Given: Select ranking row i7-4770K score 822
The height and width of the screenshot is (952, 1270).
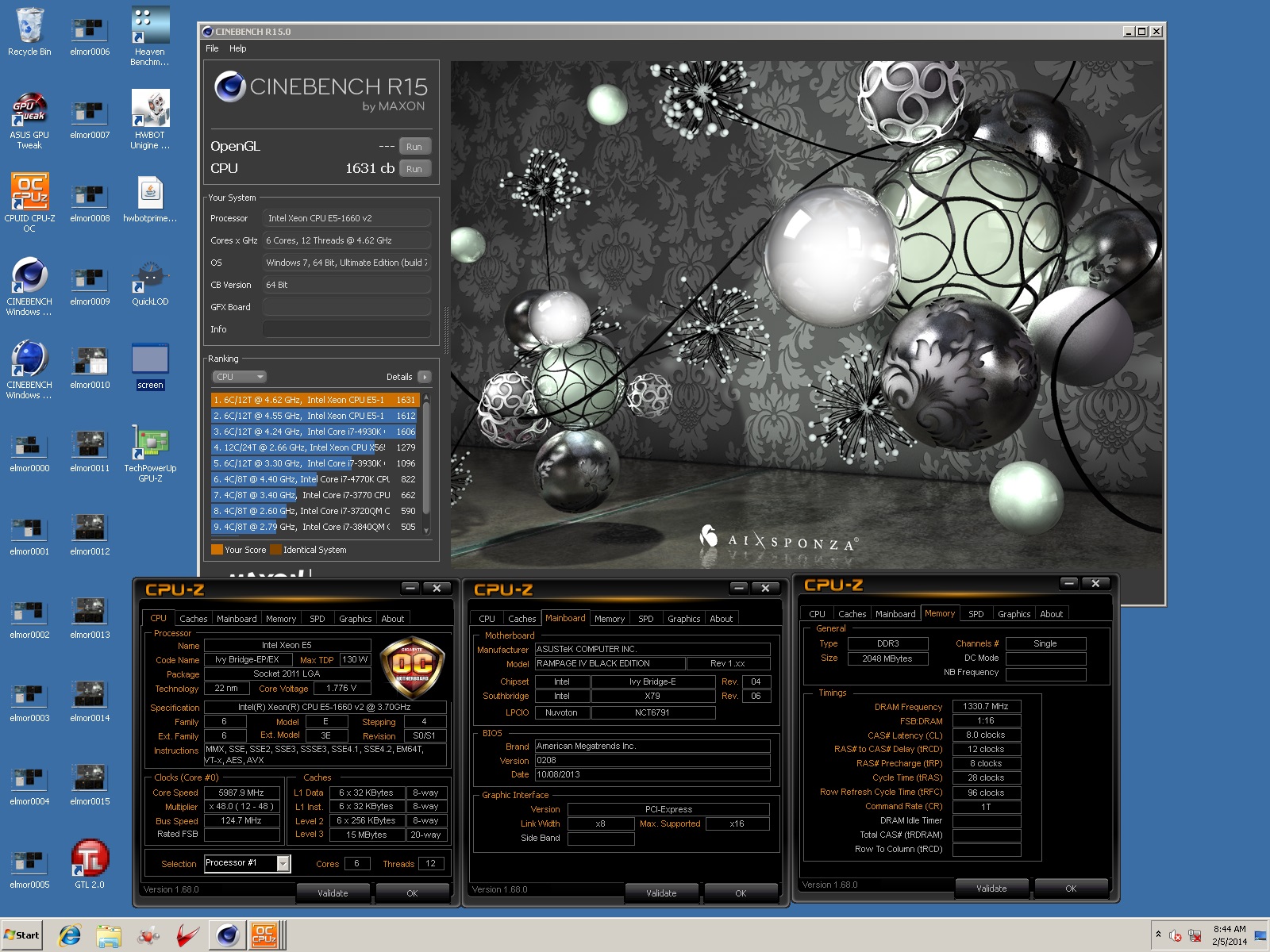Looking at the screenshot, I should pos(315,479).
